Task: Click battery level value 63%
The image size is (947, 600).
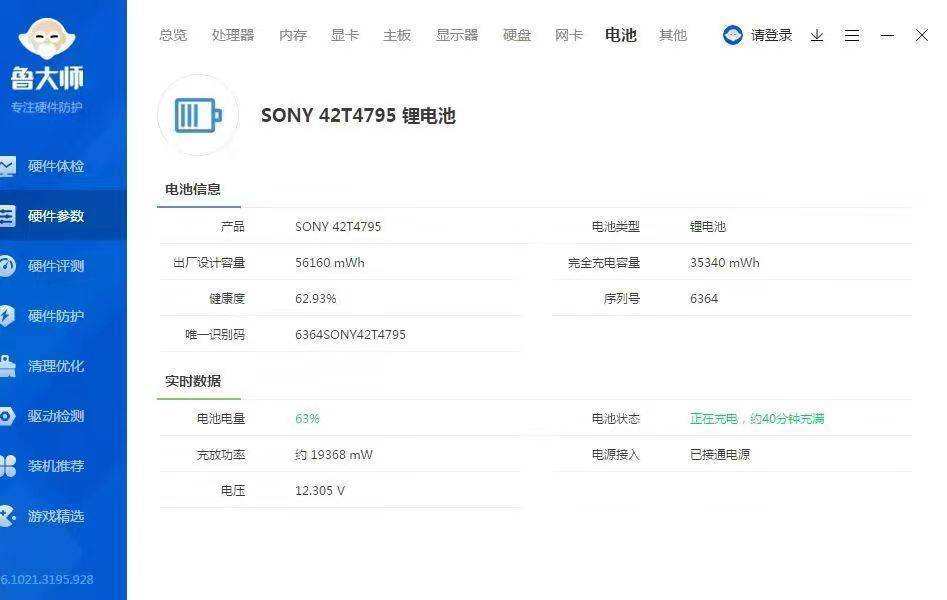Action: [307, 419]
